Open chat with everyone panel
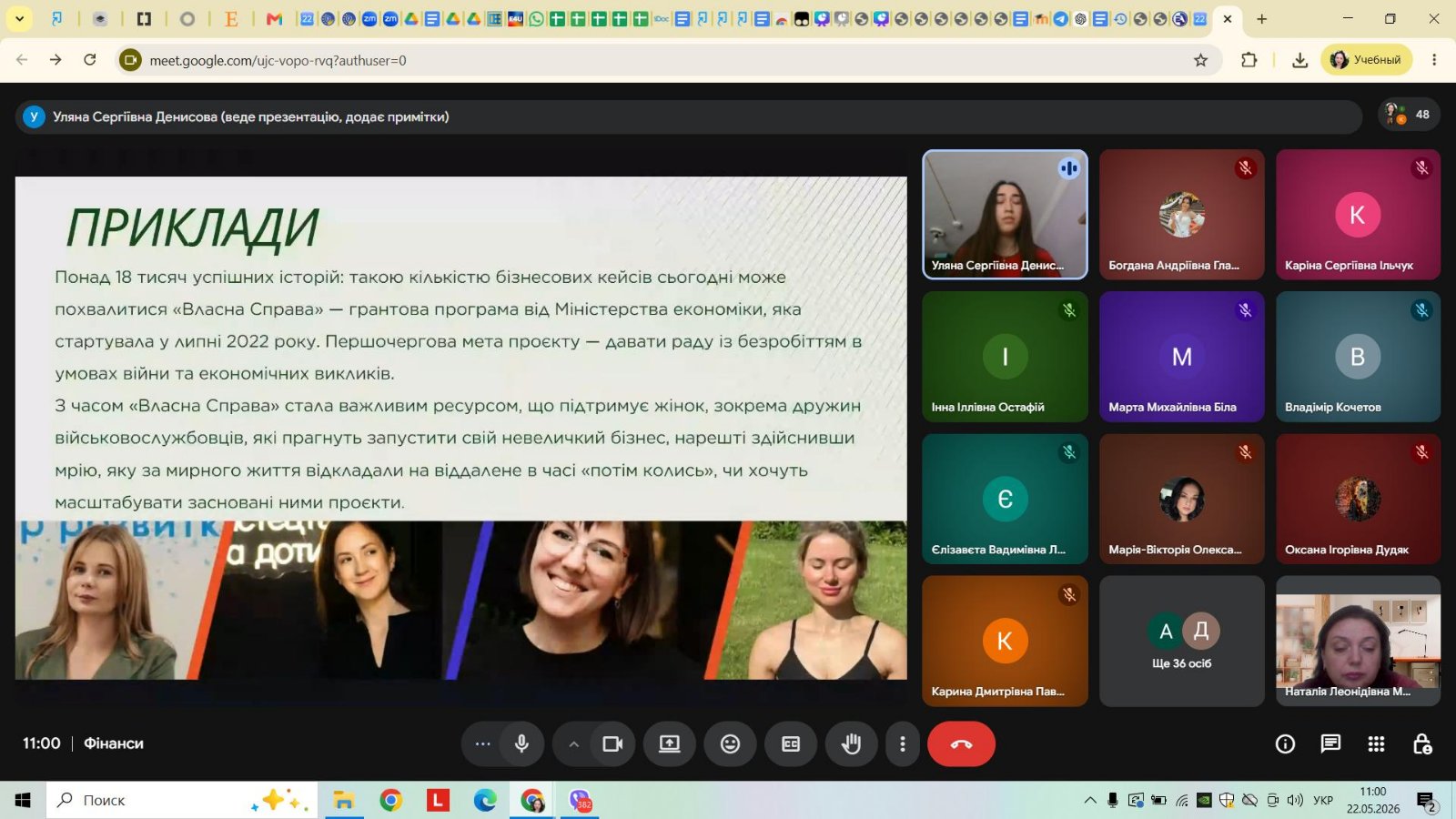The height and width of the screenshot is (819, 1456). [x=1330, y=744]
